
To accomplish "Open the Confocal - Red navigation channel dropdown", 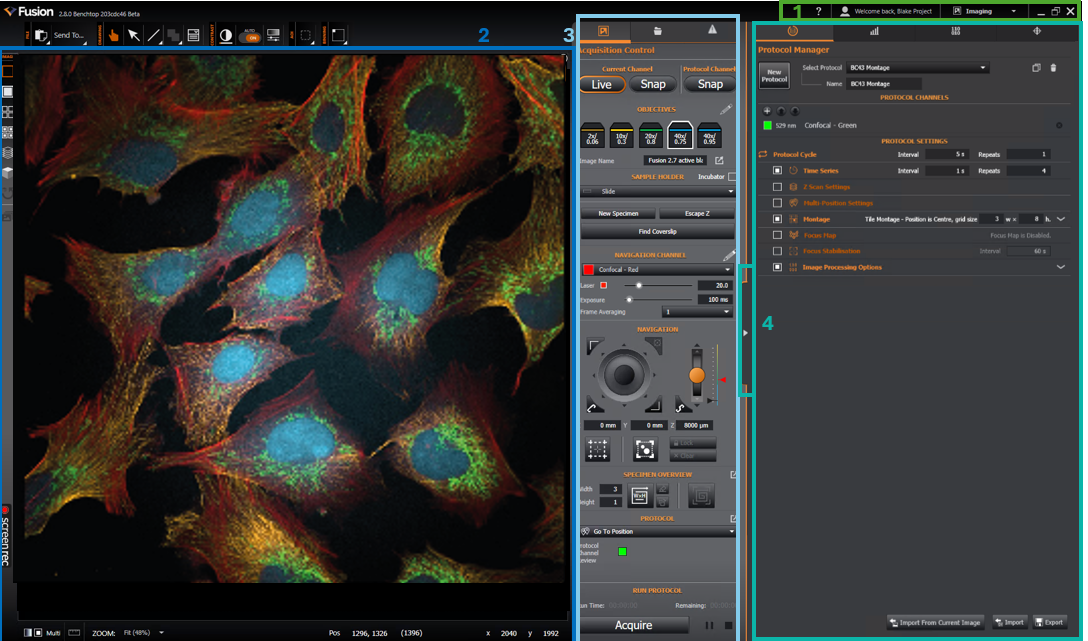I will 658,269.
